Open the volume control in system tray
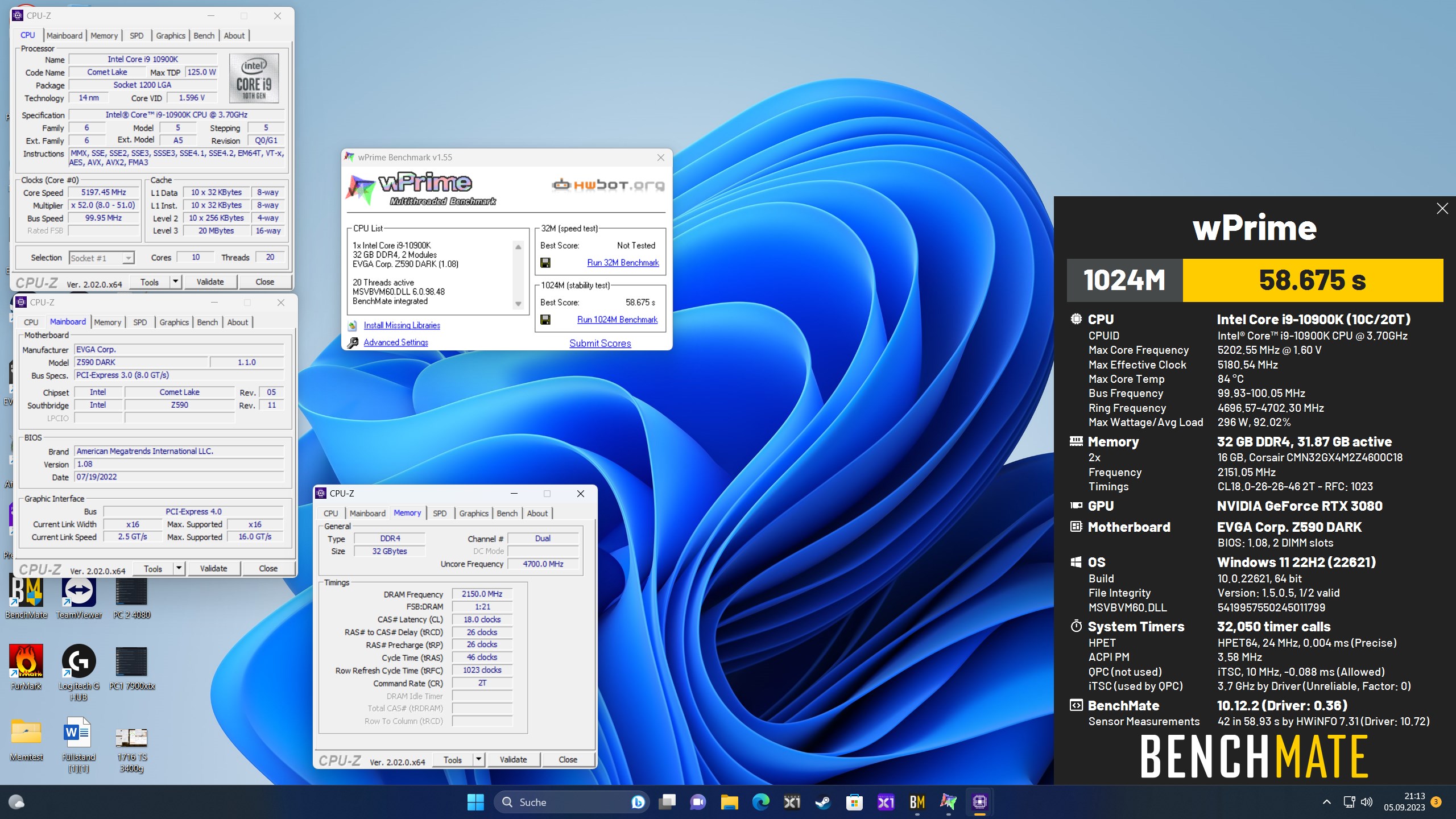Viewport: 1456px width, 819px height. coord(1367,802)
